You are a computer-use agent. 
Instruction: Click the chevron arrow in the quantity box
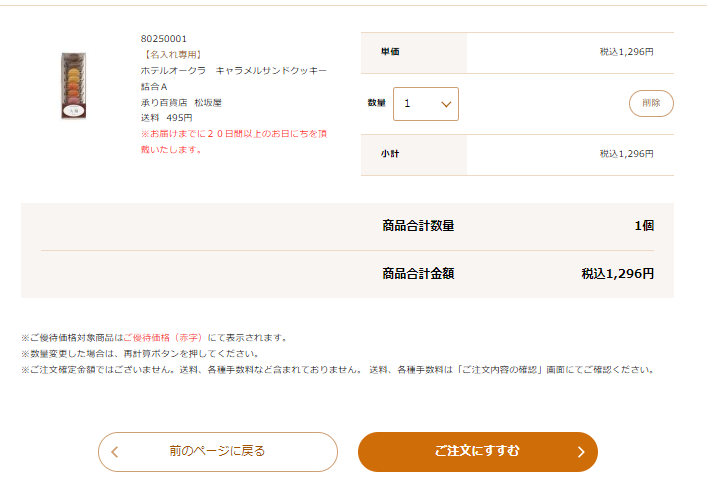pos(446,104)
